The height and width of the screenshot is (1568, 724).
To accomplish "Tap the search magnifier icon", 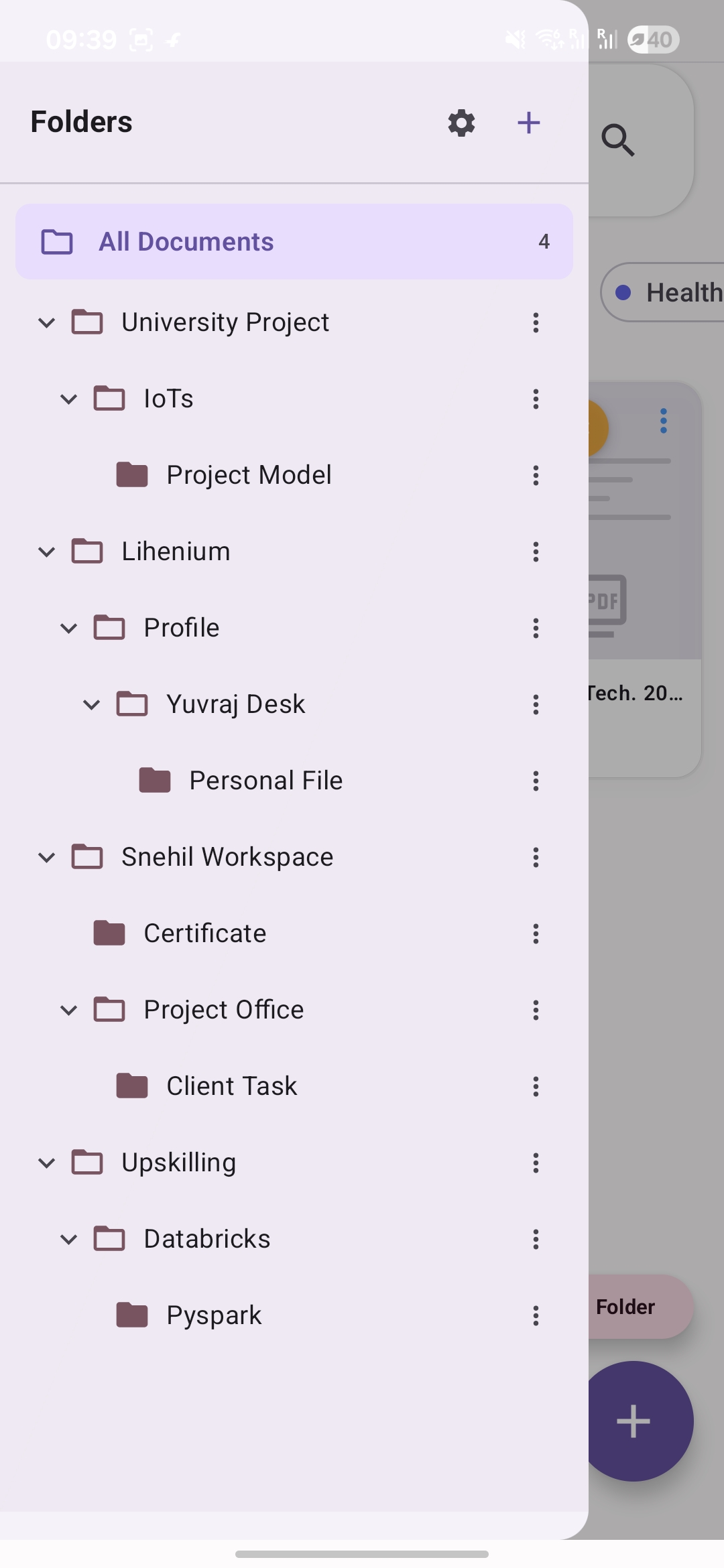I will (x=617, y=140).
